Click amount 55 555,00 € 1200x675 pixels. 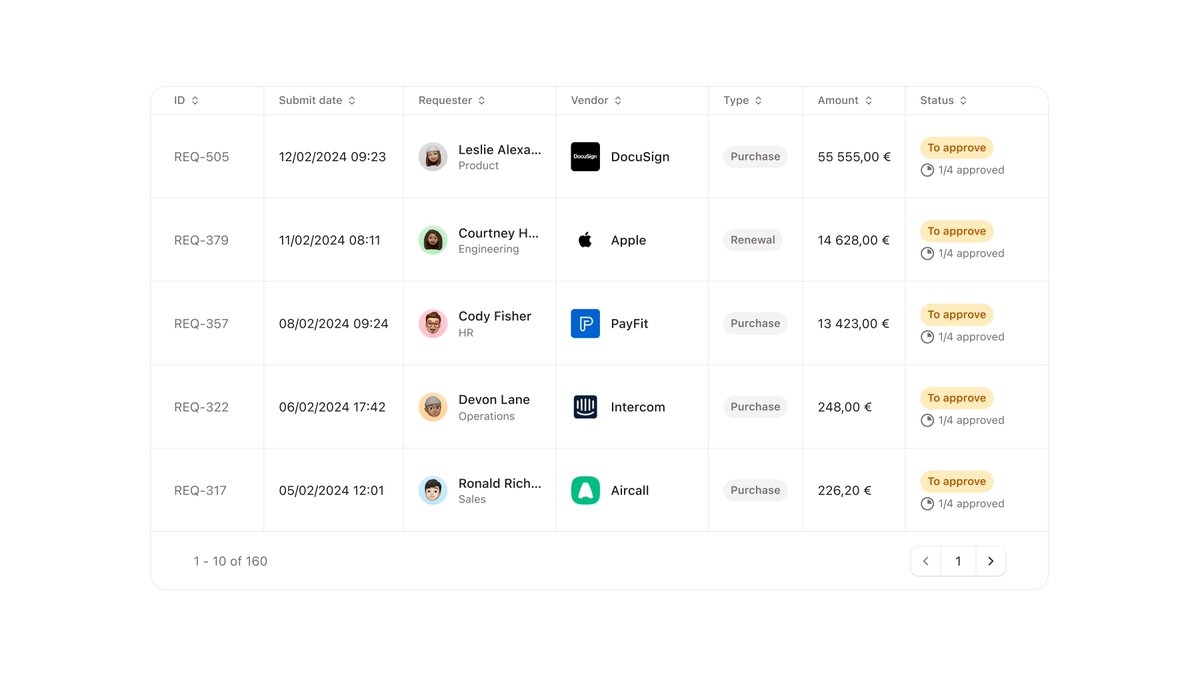pyautogui.click(x=854, y=157)
